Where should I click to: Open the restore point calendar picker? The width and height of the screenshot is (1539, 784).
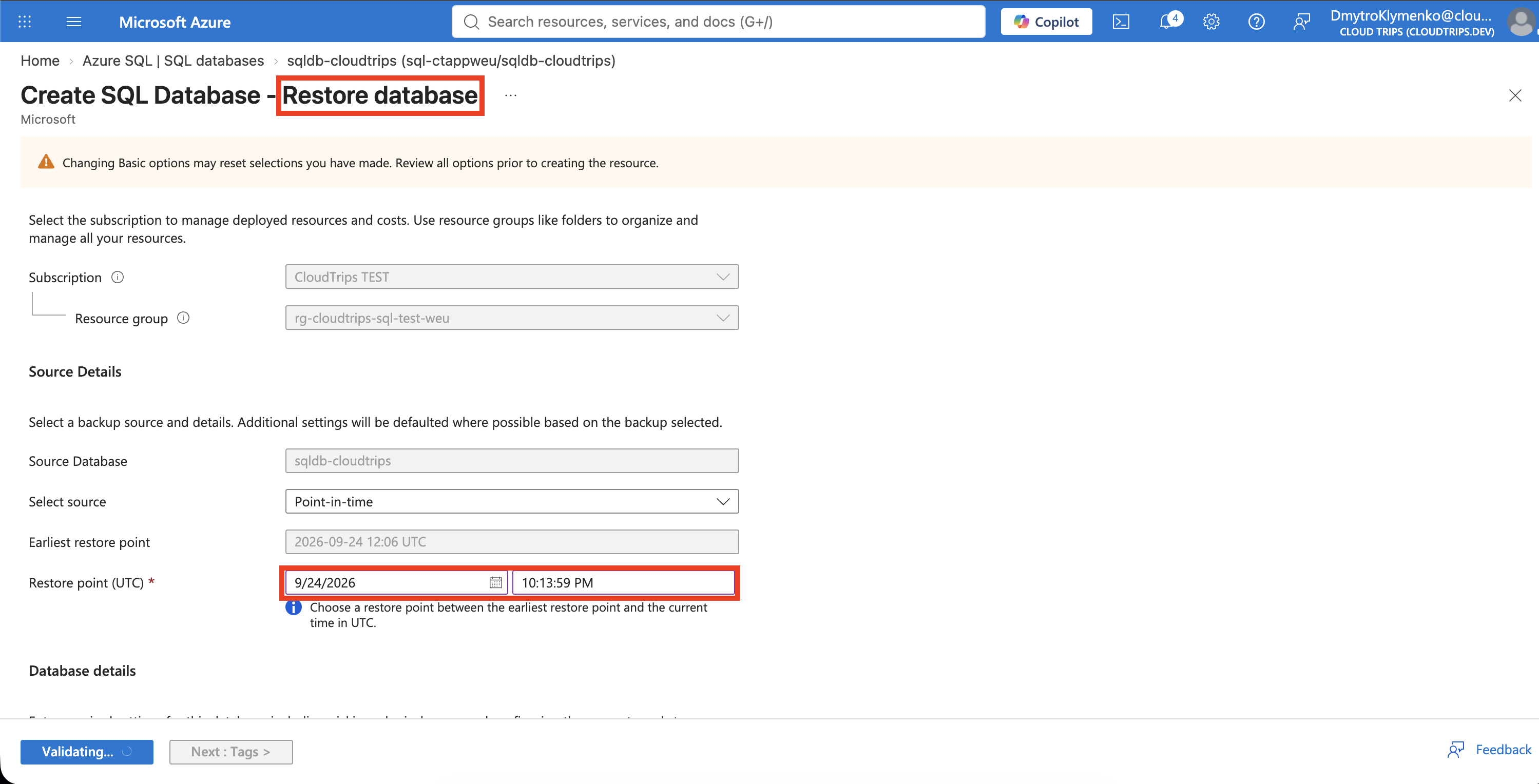point(495,583)
